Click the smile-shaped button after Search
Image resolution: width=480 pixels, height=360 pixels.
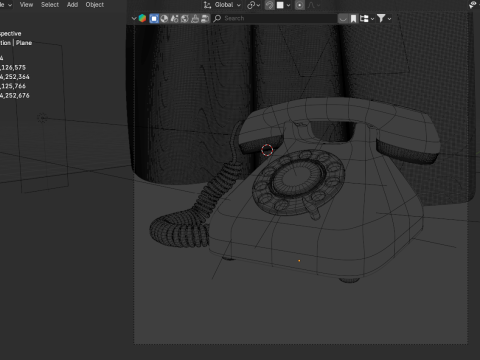(343, 18)
